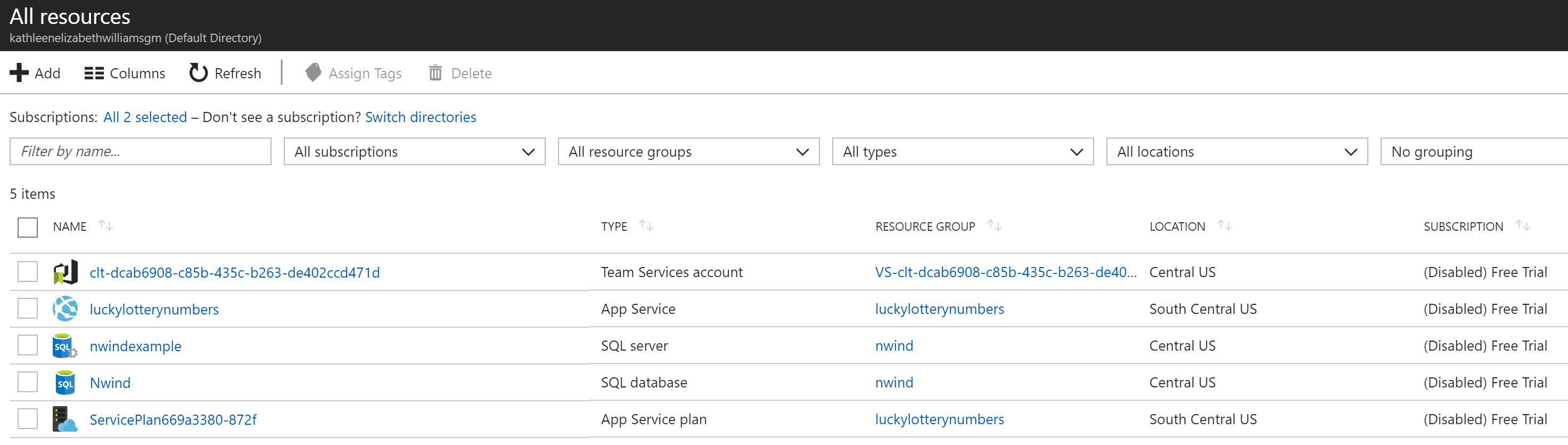Check the box for luckylotterynumbers App Service
Image resolution: width=1568 pixels, height=445 pixels.
pyautogui.click(x=27, y=309)
